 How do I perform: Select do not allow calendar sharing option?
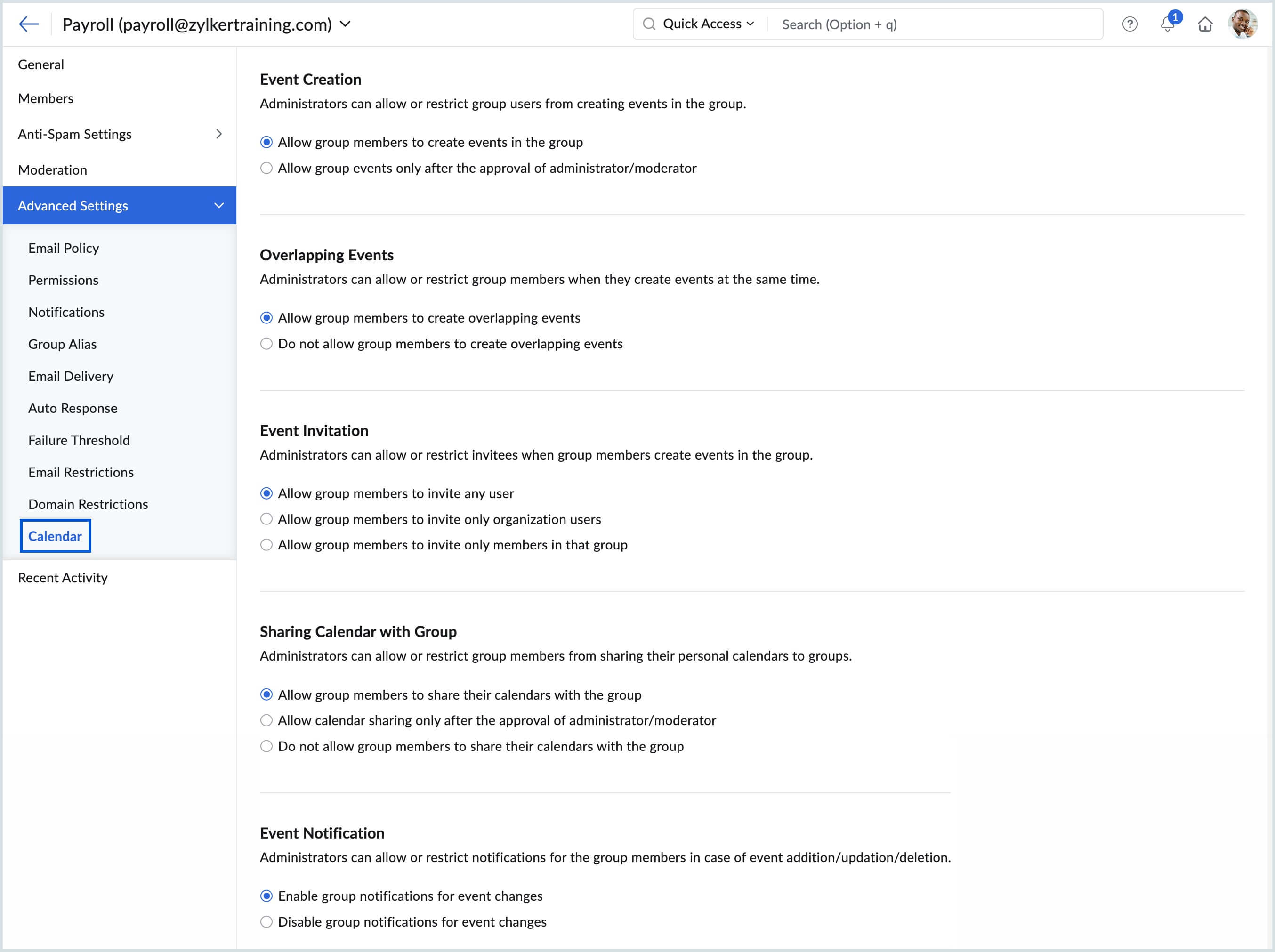coord(266,746)
